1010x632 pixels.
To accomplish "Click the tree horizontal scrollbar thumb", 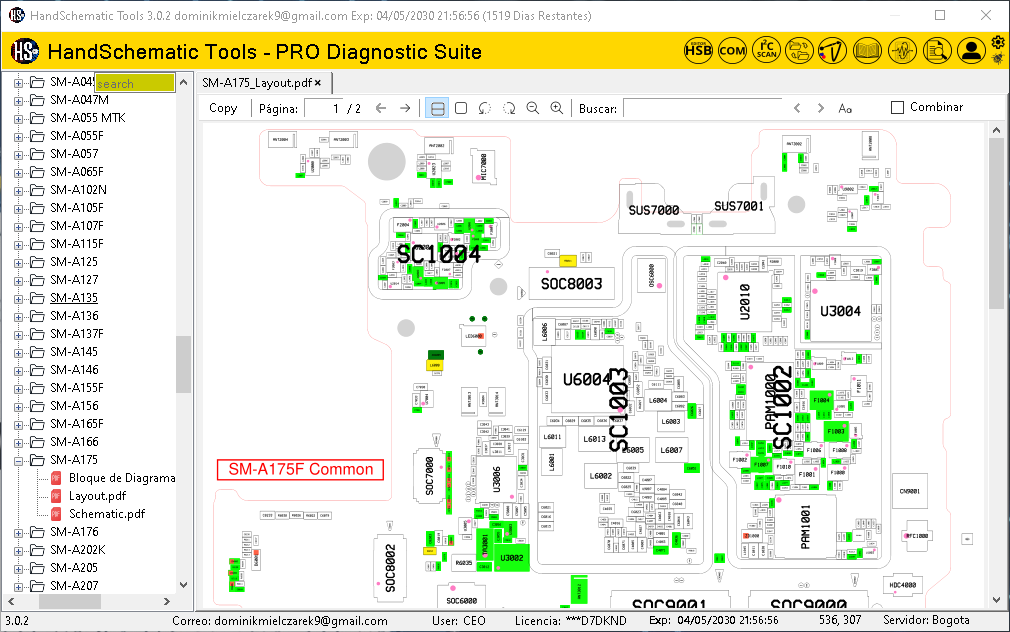I will [70, 601].
